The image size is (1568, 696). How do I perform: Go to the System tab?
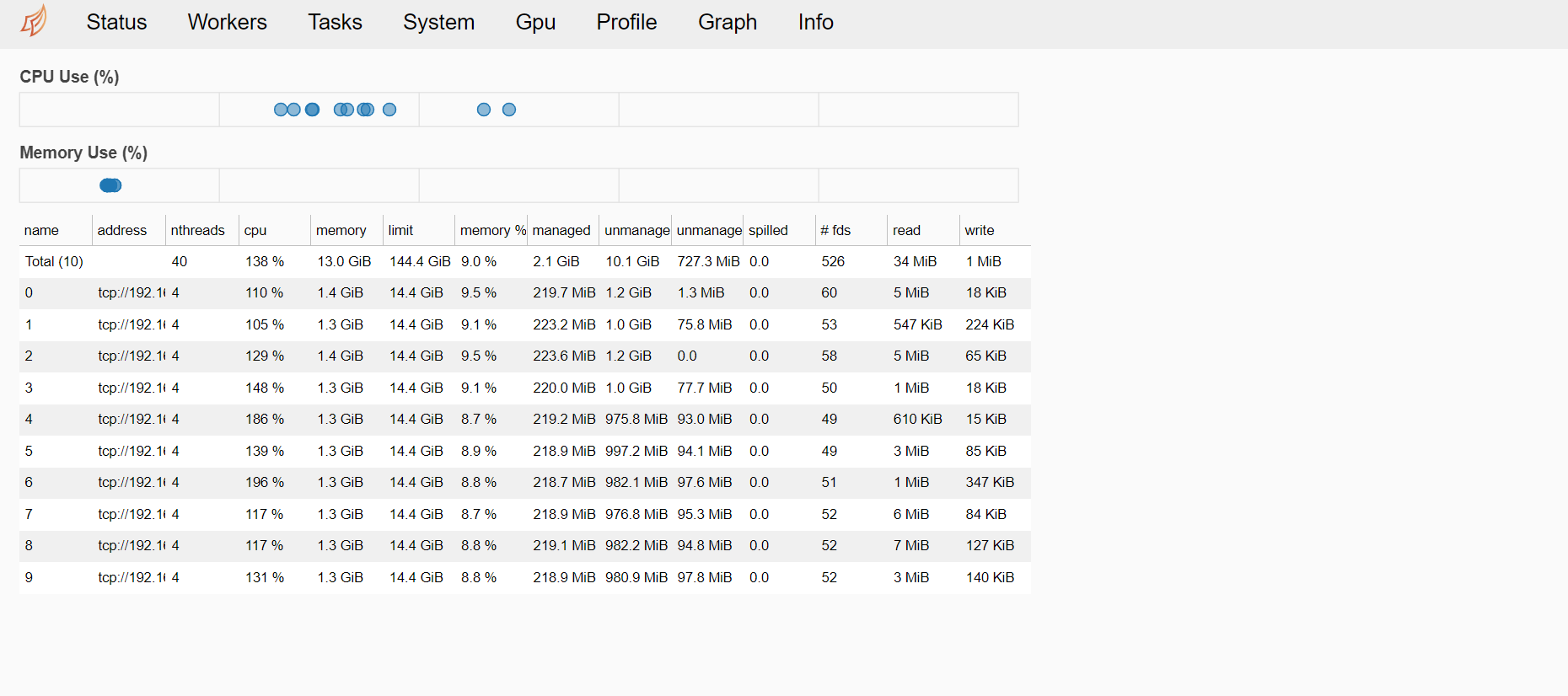(x=438, y=22)
